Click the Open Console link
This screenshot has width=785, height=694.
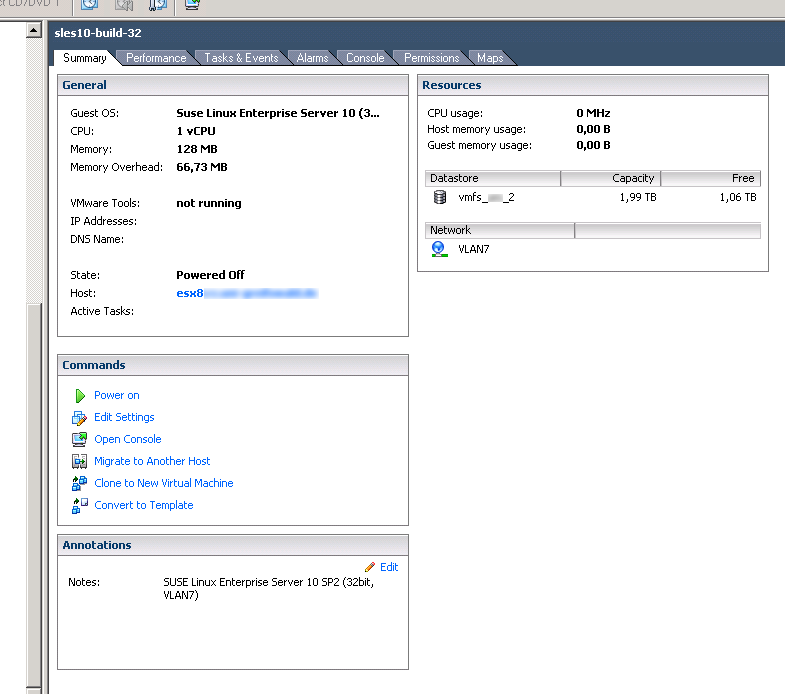coord(128,440)
